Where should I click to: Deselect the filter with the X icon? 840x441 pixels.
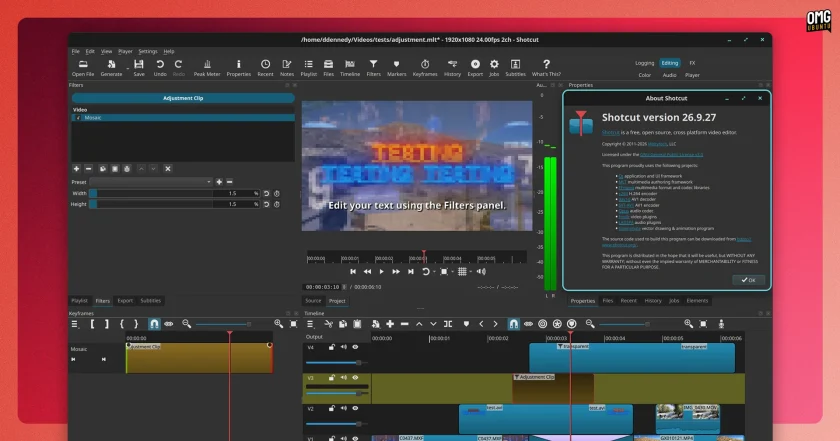[x=168, y=169]
